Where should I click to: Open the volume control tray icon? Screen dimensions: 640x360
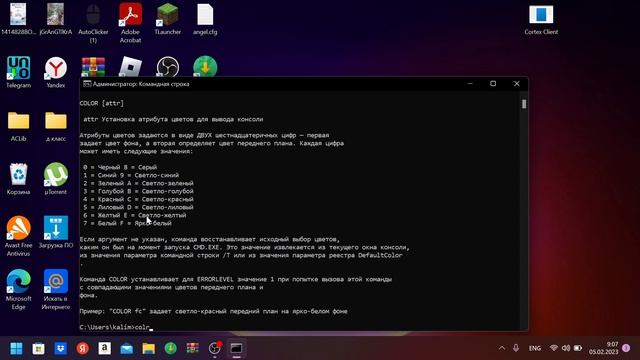pos(566,348)
